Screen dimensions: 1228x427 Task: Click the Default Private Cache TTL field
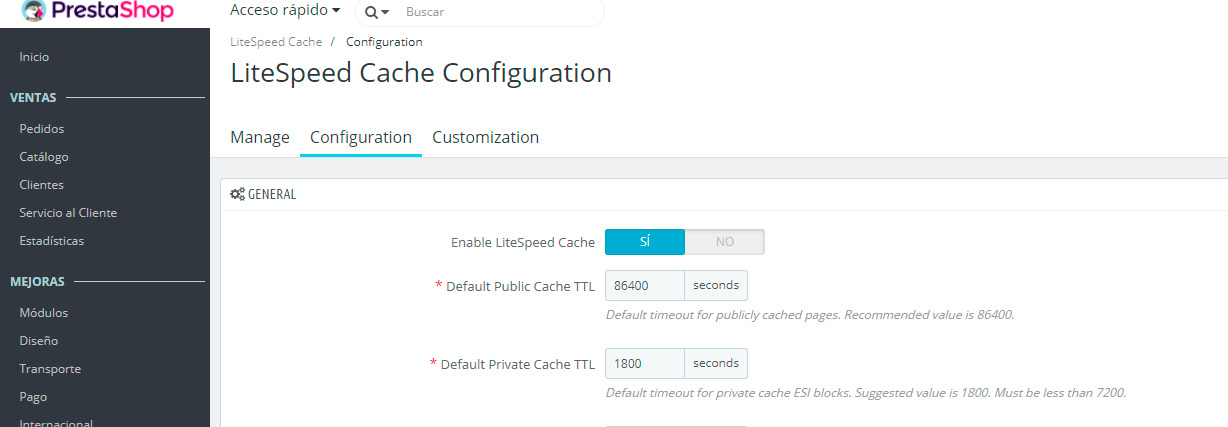coord(645,363)
